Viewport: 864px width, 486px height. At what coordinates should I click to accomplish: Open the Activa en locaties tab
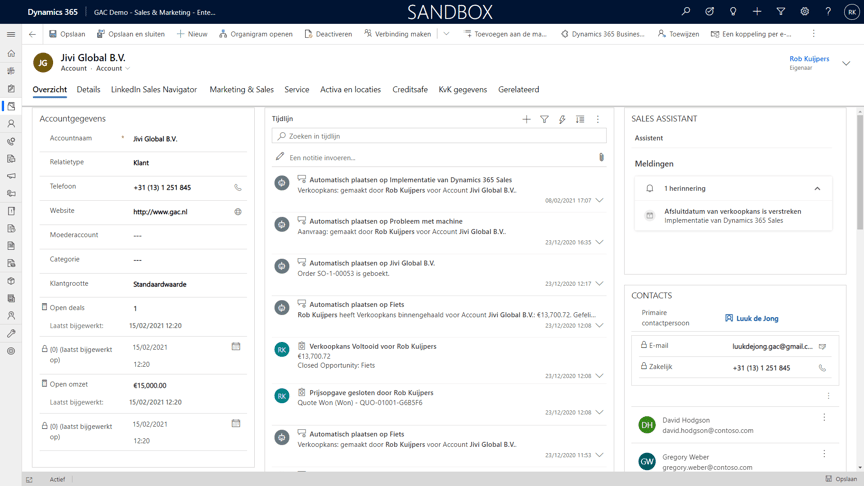(x=350, y=89)
